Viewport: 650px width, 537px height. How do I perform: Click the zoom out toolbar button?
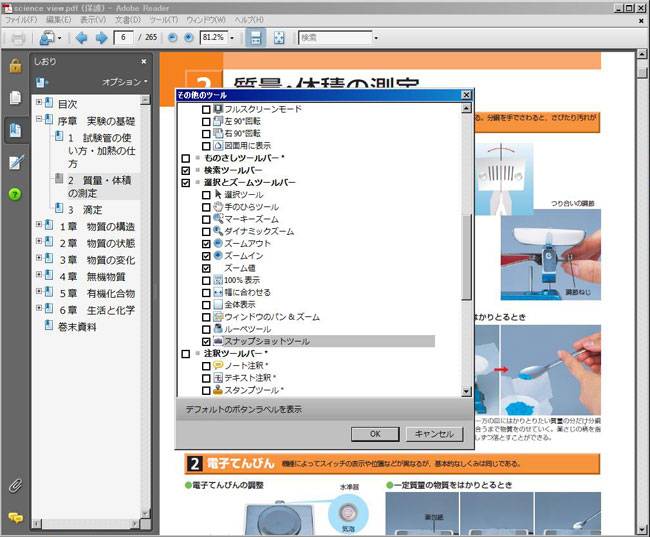click(172, 38)
